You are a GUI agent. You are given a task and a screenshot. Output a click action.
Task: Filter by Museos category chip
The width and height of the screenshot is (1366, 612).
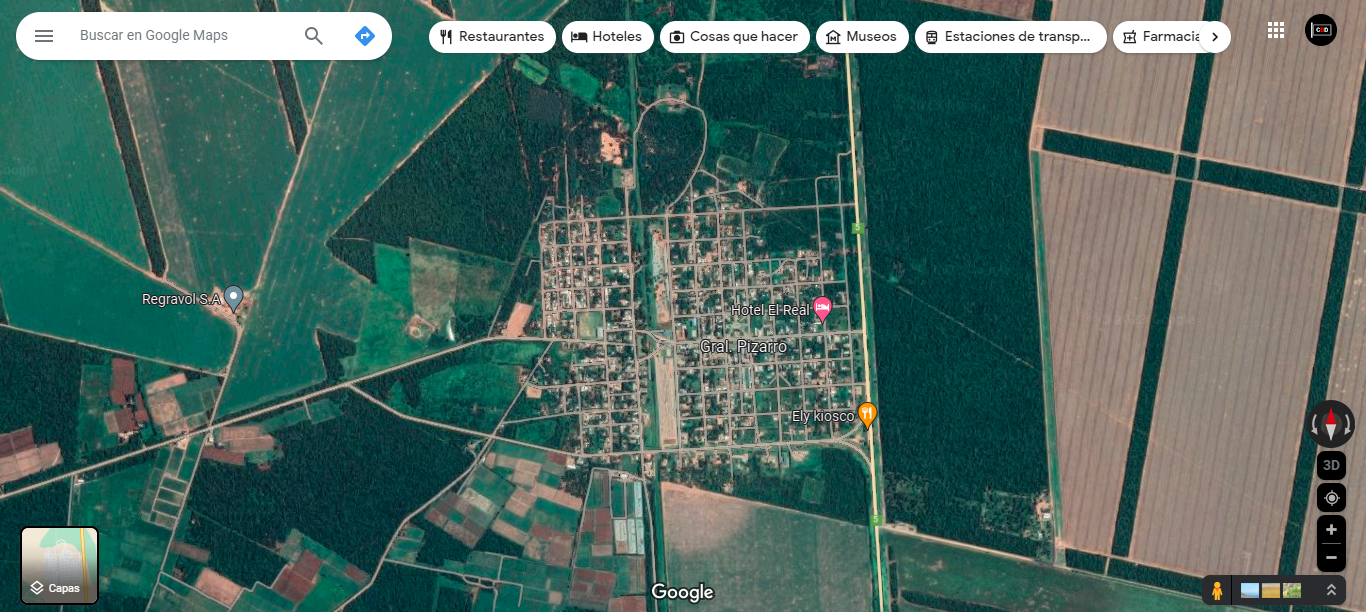tap(862, 37)
